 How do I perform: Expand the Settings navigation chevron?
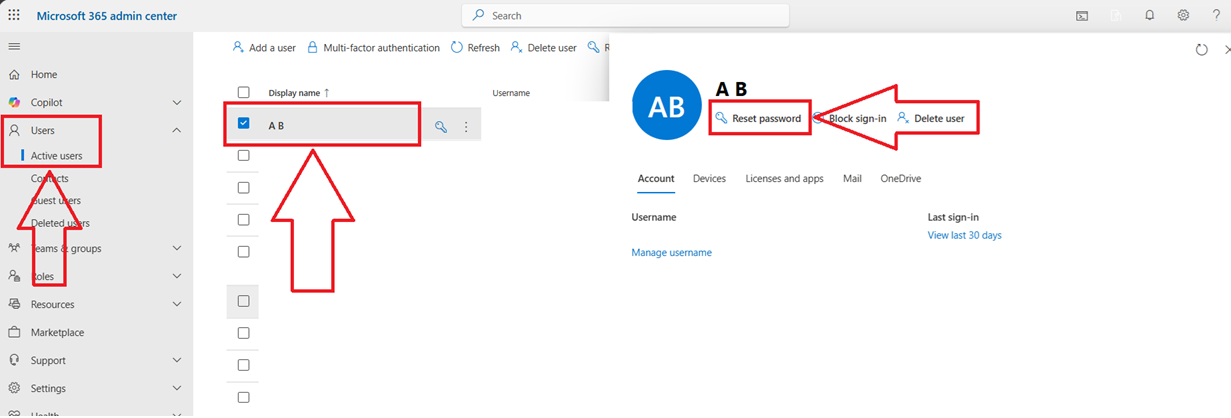pos(177,388)
